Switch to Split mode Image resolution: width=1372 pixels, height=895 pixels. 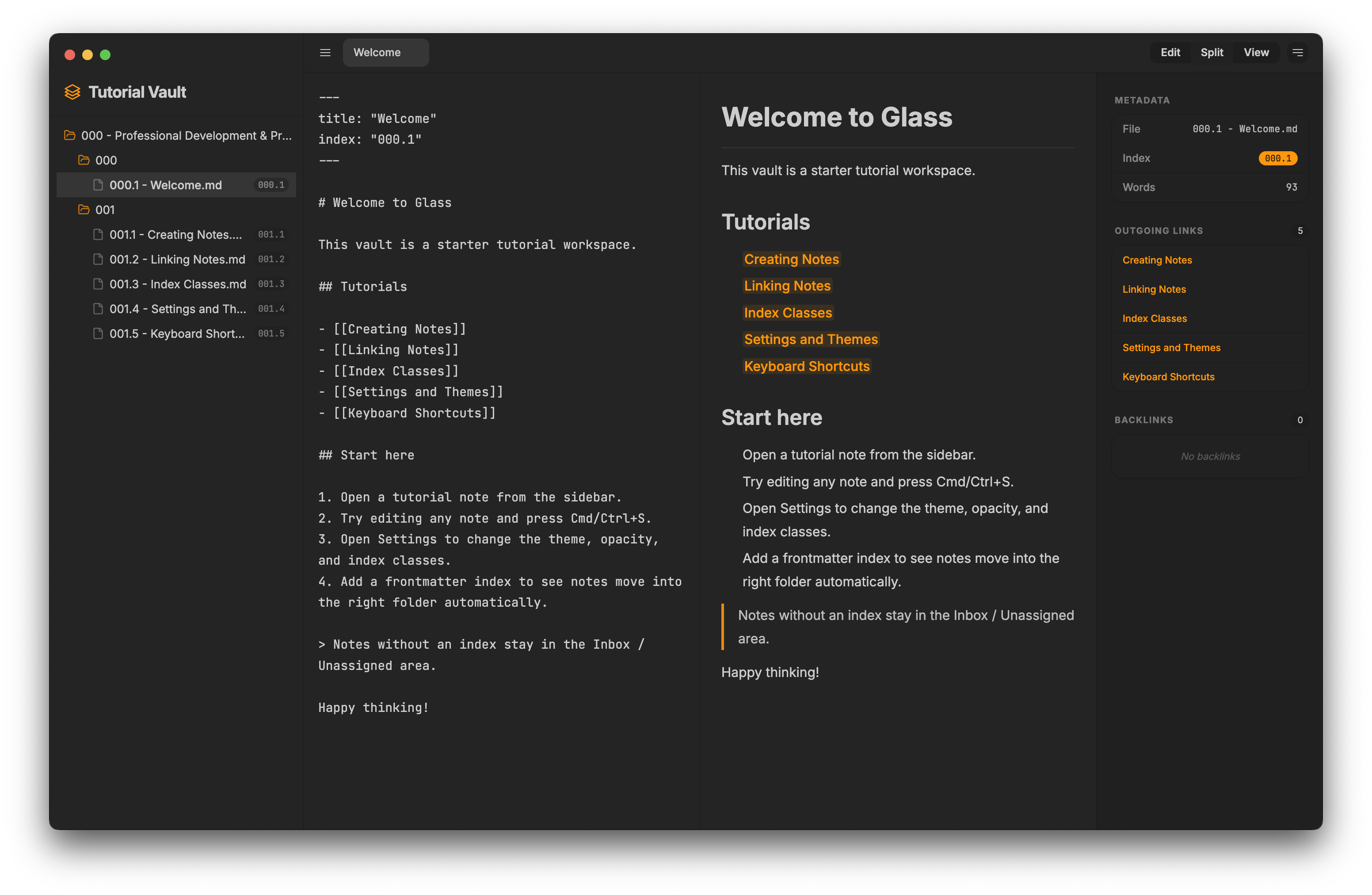tap(1212, 53)
